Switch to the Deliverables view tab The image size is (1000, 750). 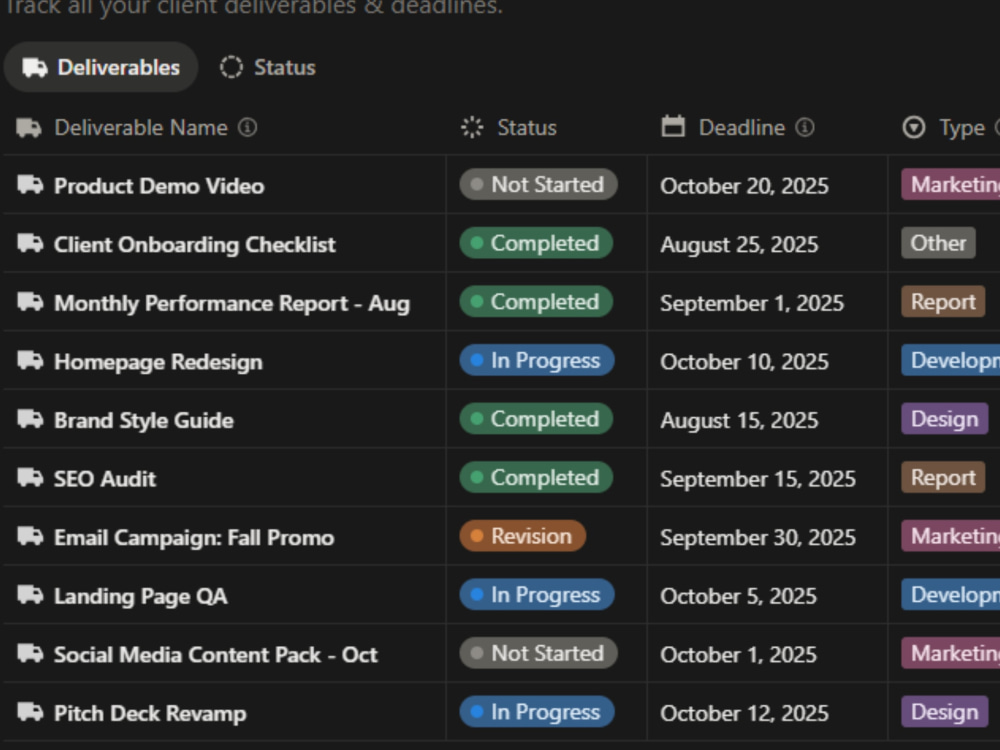101,67
